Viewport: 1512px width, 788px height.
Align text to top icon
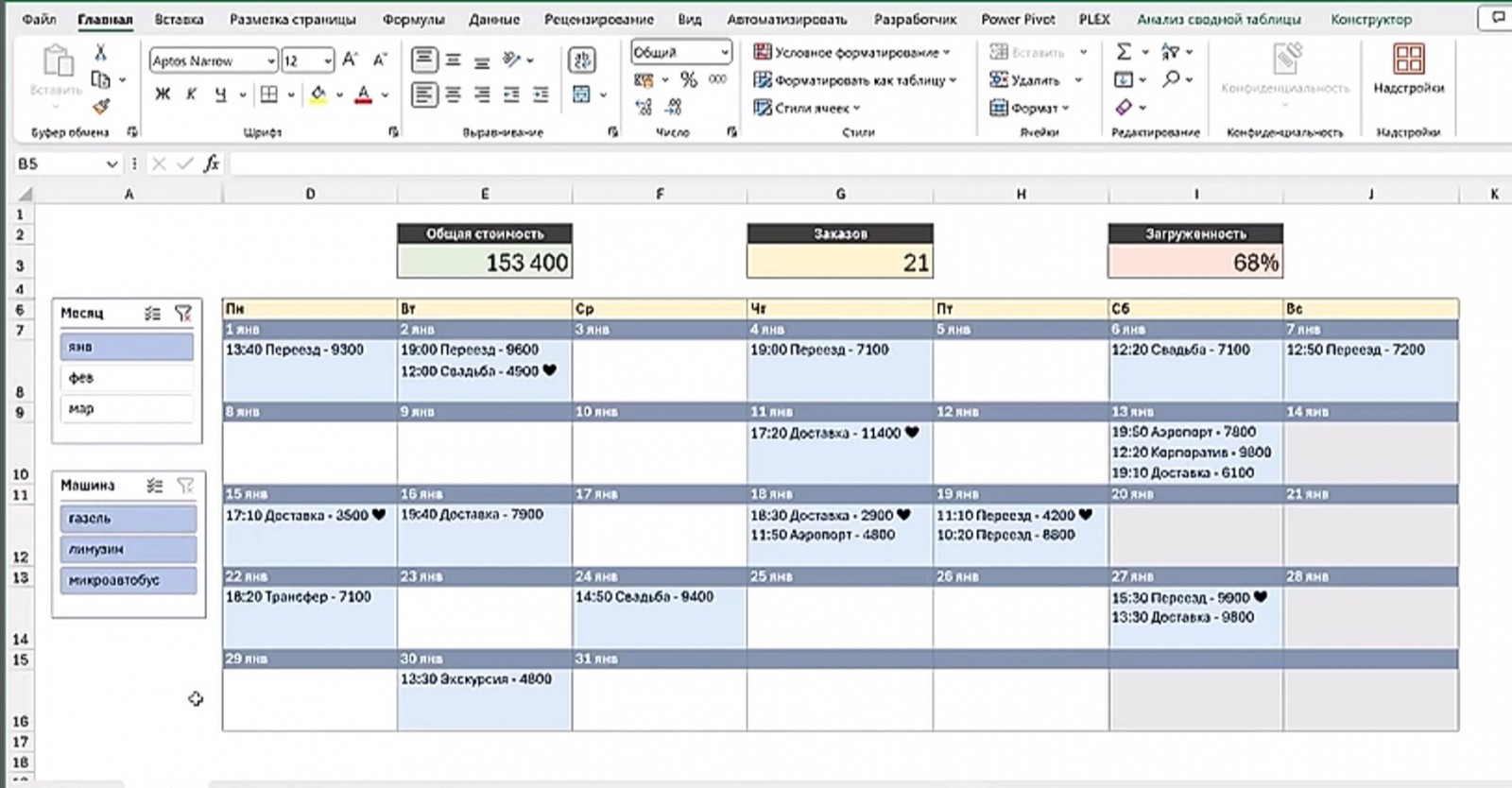[424, 60]
